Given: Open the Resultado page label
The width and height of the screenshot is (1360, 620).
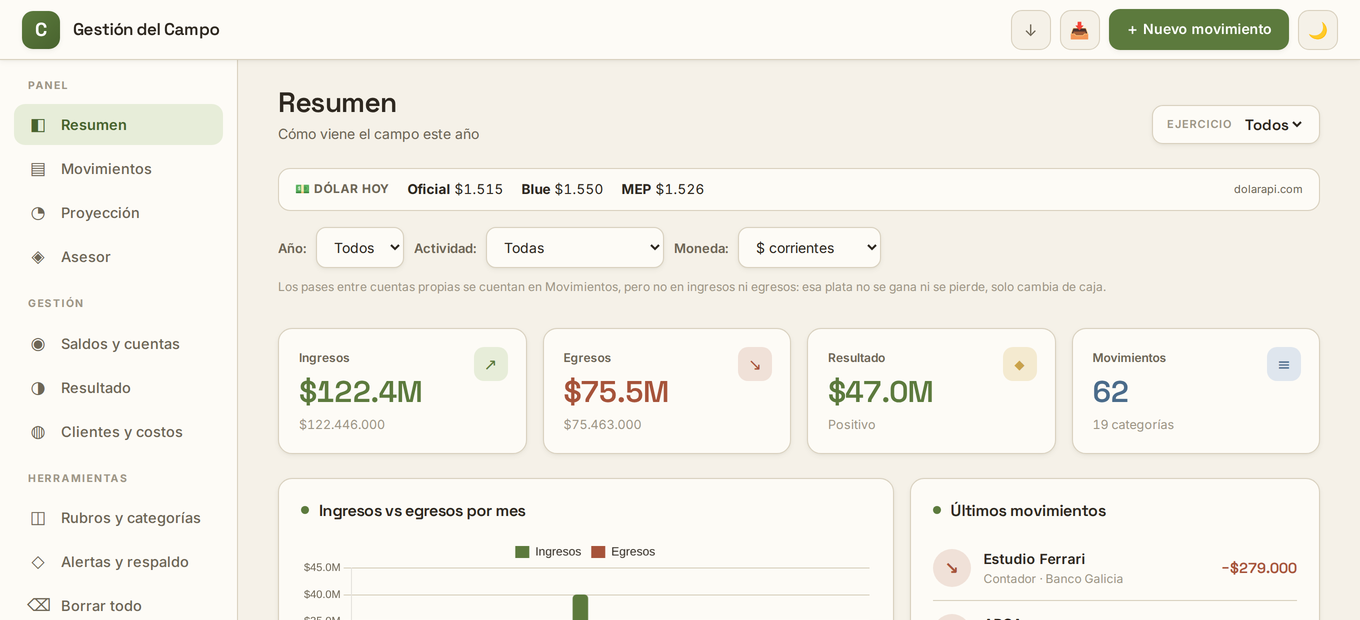Looking at the screenshot, I should click(96, 388).
